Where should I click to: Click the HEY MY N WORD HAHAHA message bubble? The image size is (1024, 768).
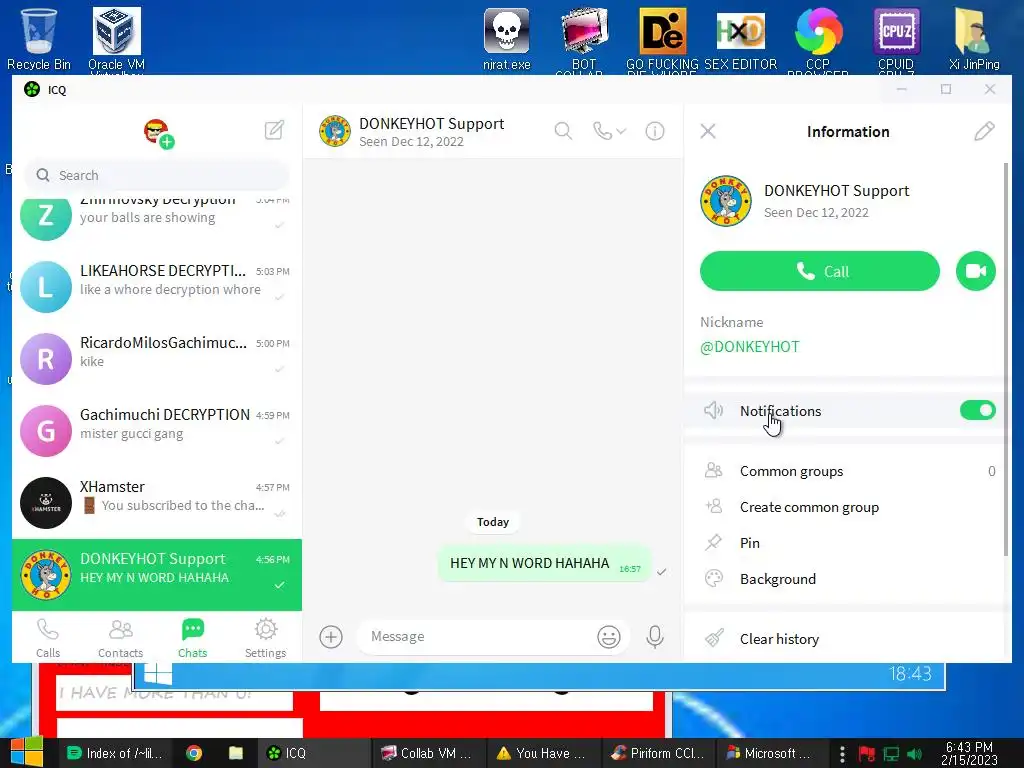tap(545, 563)
